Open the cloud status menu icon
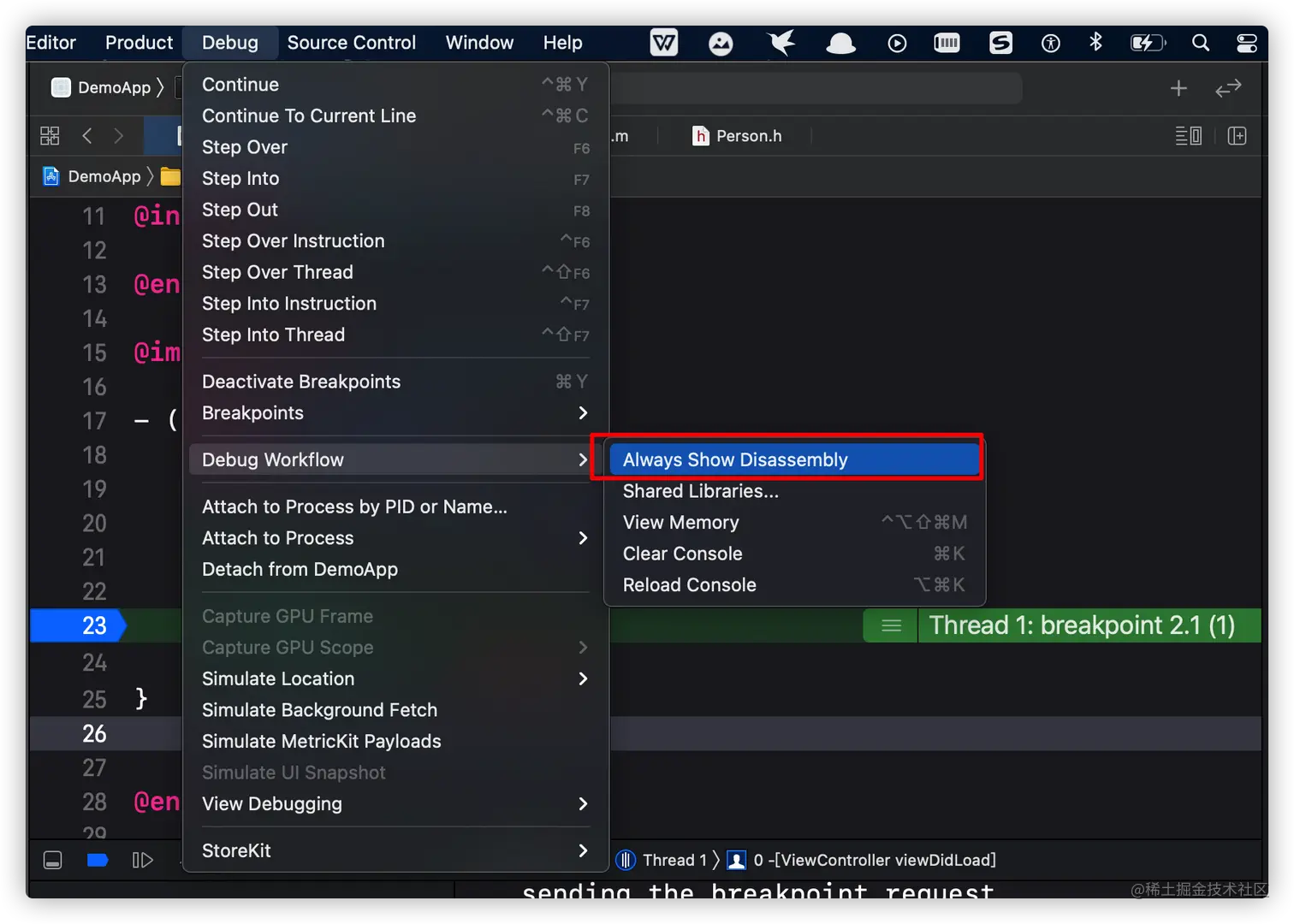 pos(840,44)
